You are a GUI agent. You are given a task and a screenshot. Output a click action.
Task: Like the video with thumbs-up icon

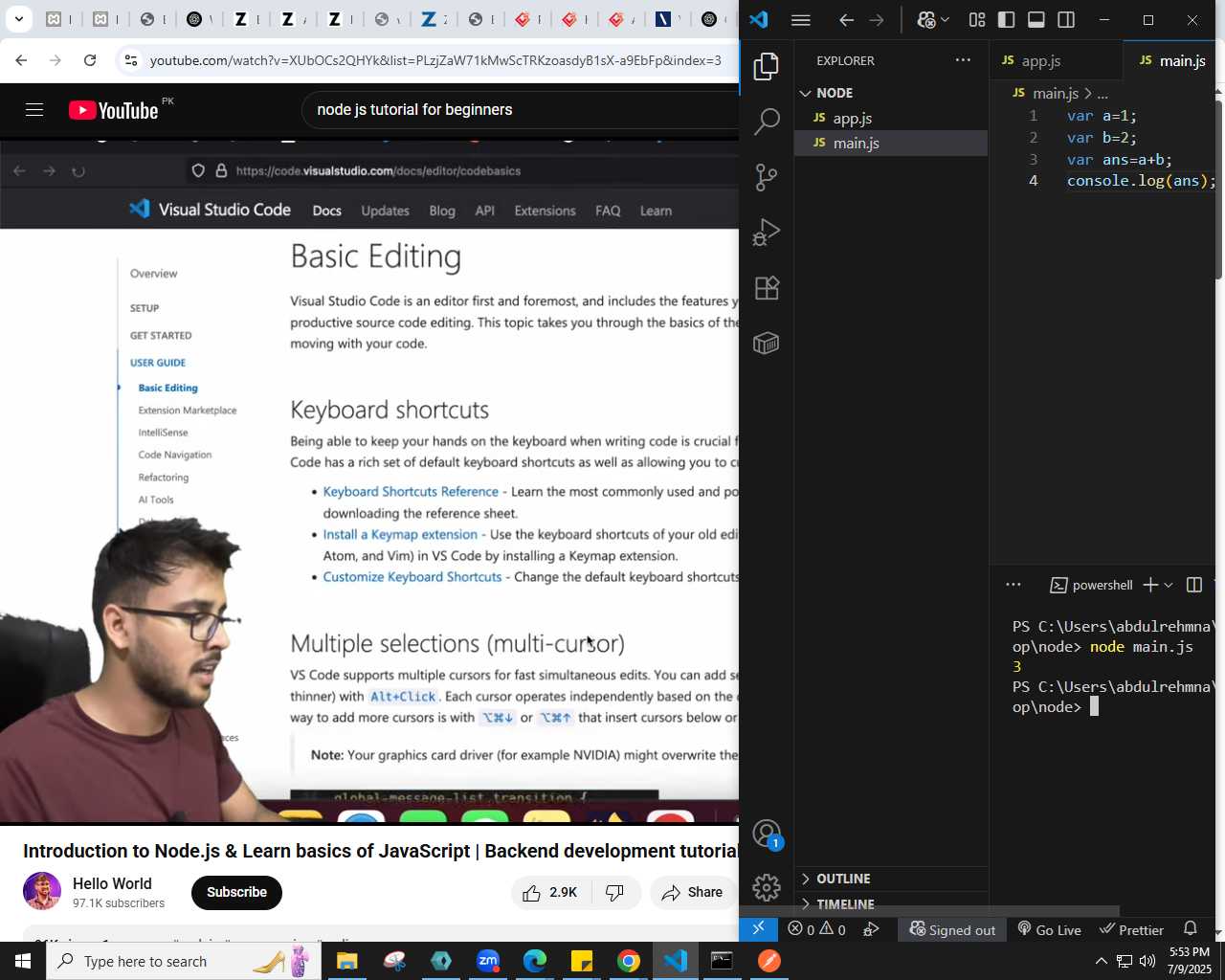pyautogui.click(x=551, y=892)
